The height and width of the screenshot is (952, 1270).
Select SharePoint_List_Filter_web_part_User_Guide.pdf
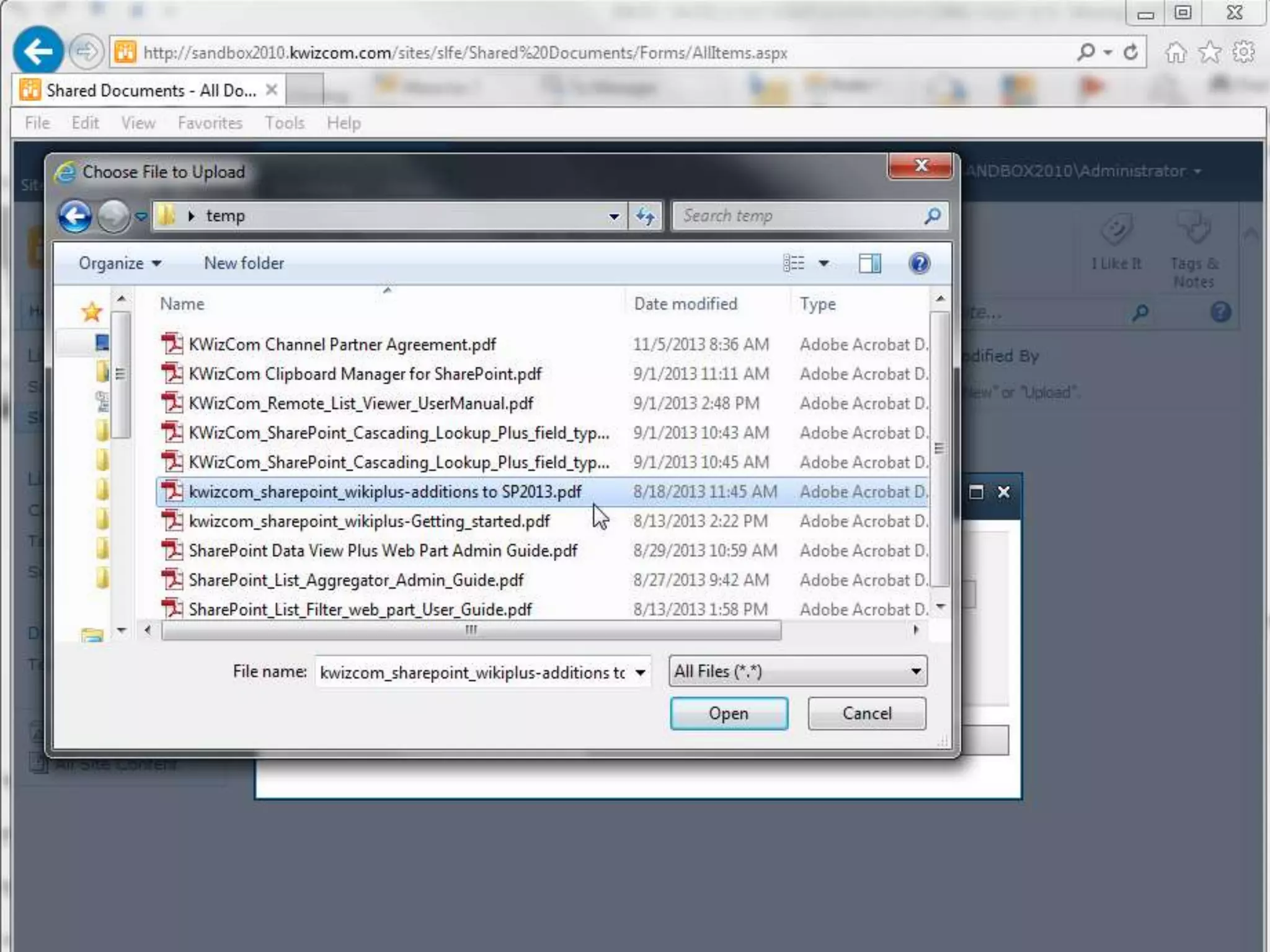click(543, 609)
